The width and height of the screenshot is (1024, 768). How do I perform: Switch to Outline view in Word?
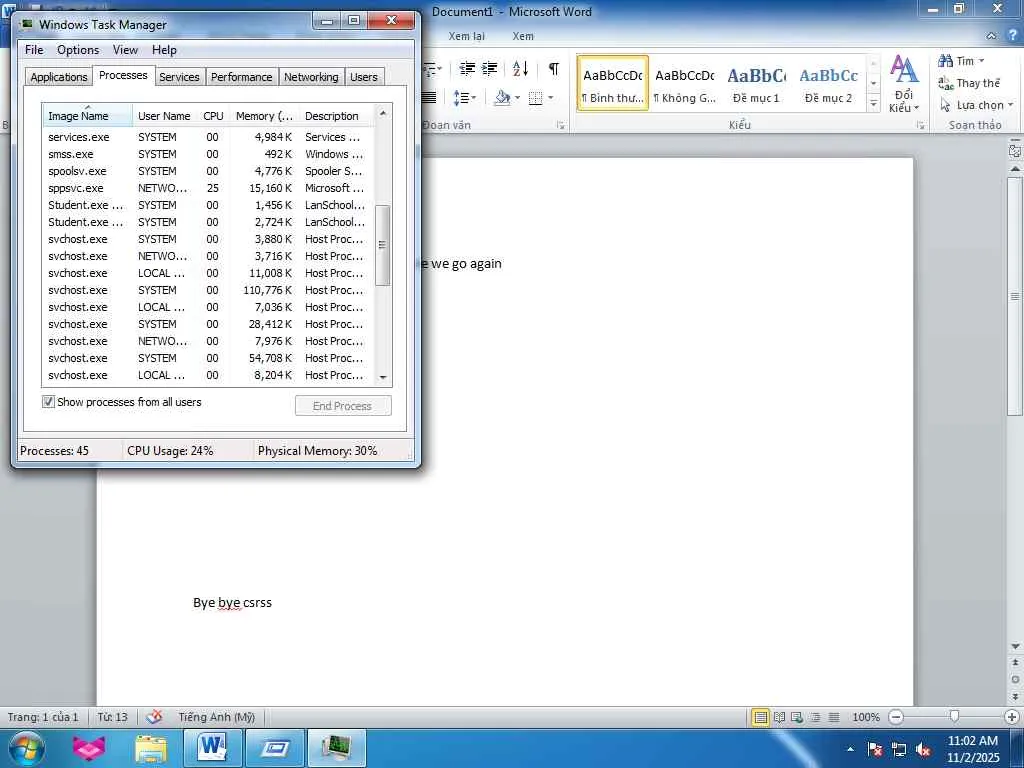pos(815,717)
